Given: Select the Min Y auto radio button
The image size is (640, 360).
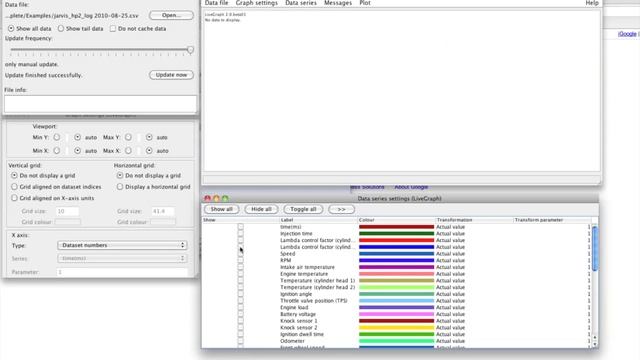Looking at the screenshot, I should [x=78, y=137].
